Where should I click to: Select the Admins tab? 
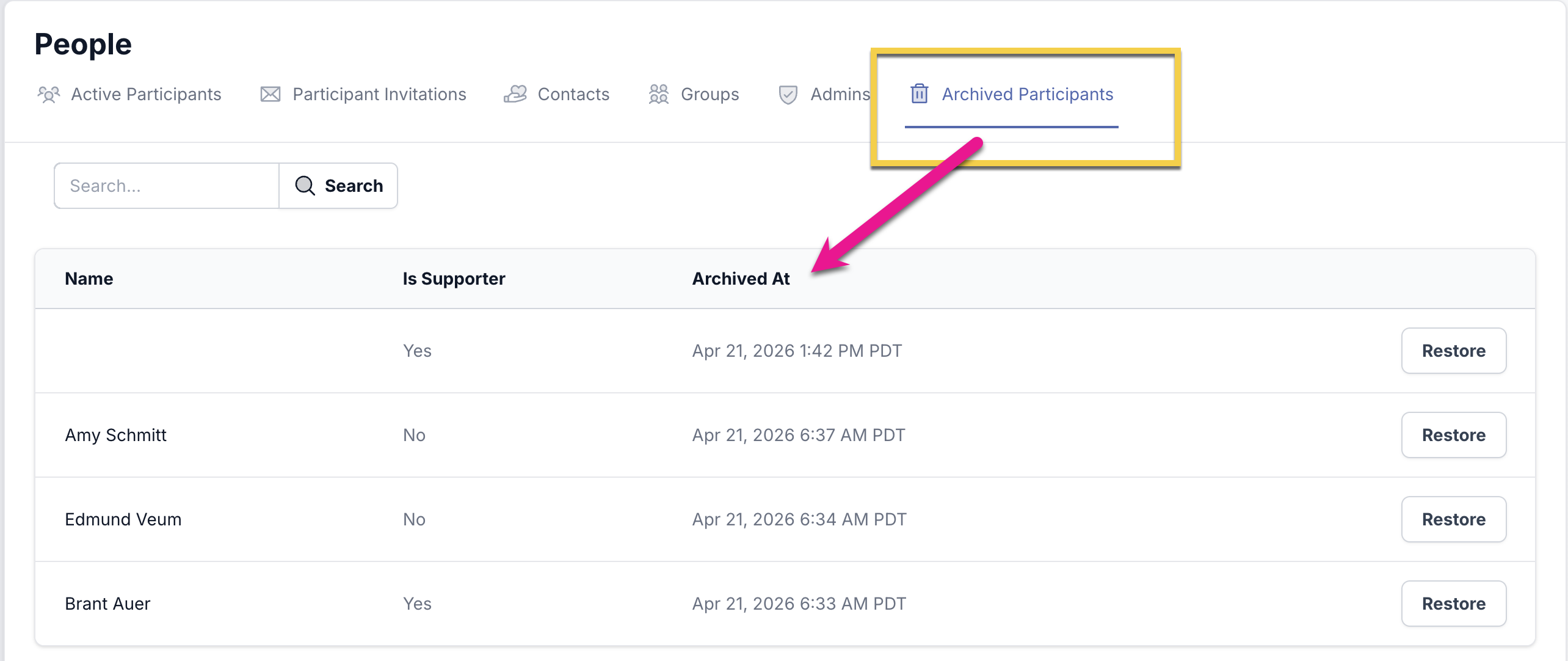click(840, 95)
